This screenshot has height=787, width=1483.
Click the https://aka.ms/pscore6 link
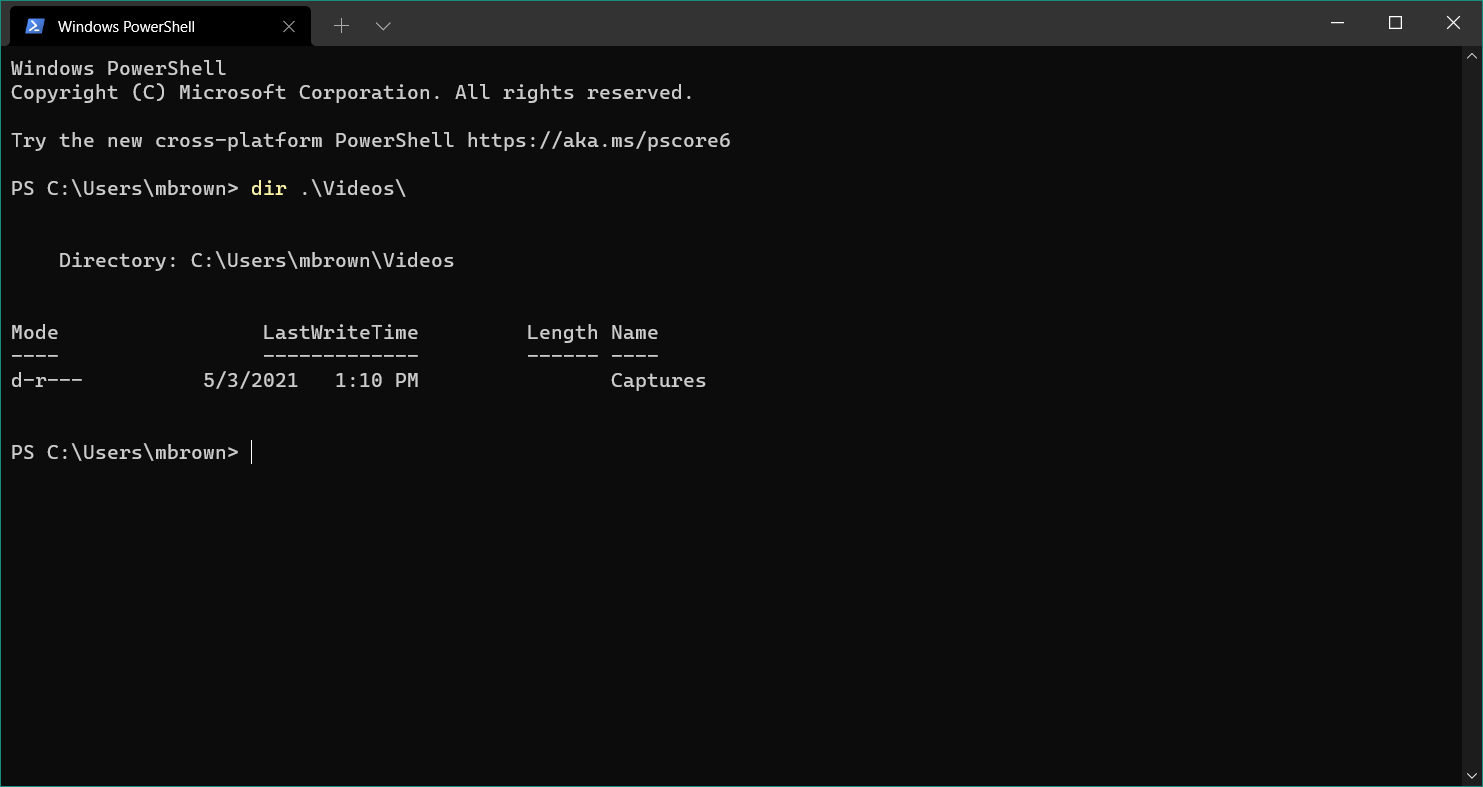(x=599, y=141)
